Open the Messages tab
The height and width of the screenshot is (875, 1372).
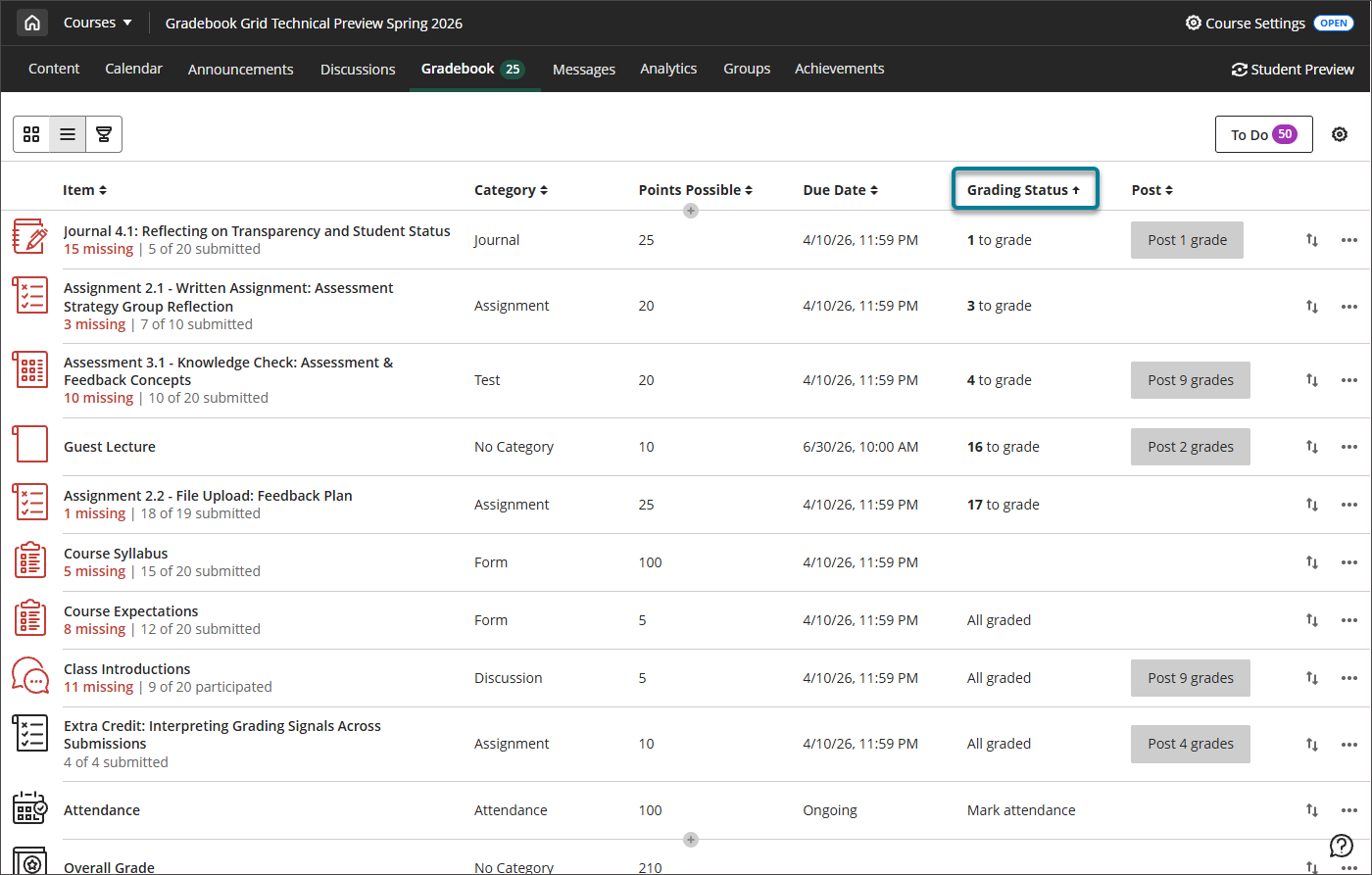(584, 70)
